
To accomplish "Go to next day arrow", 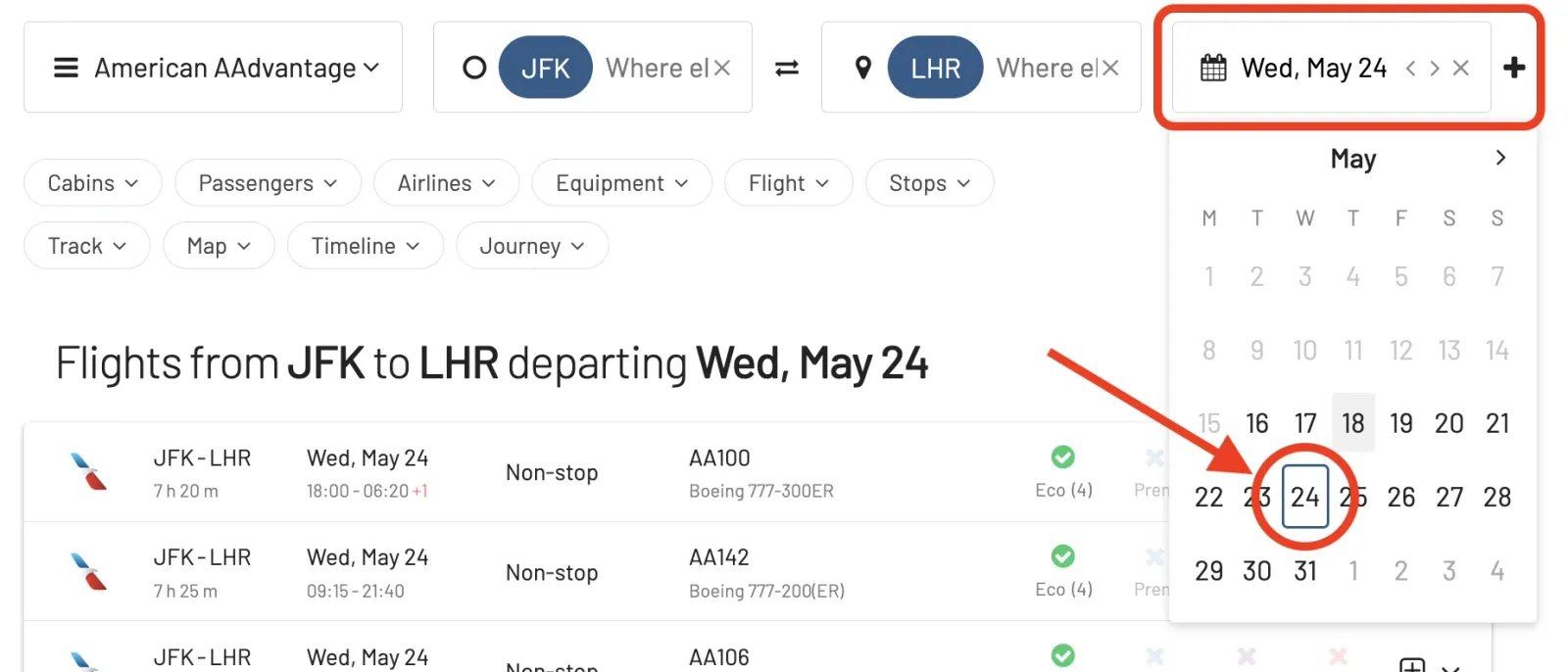I will pos(1435,68).
